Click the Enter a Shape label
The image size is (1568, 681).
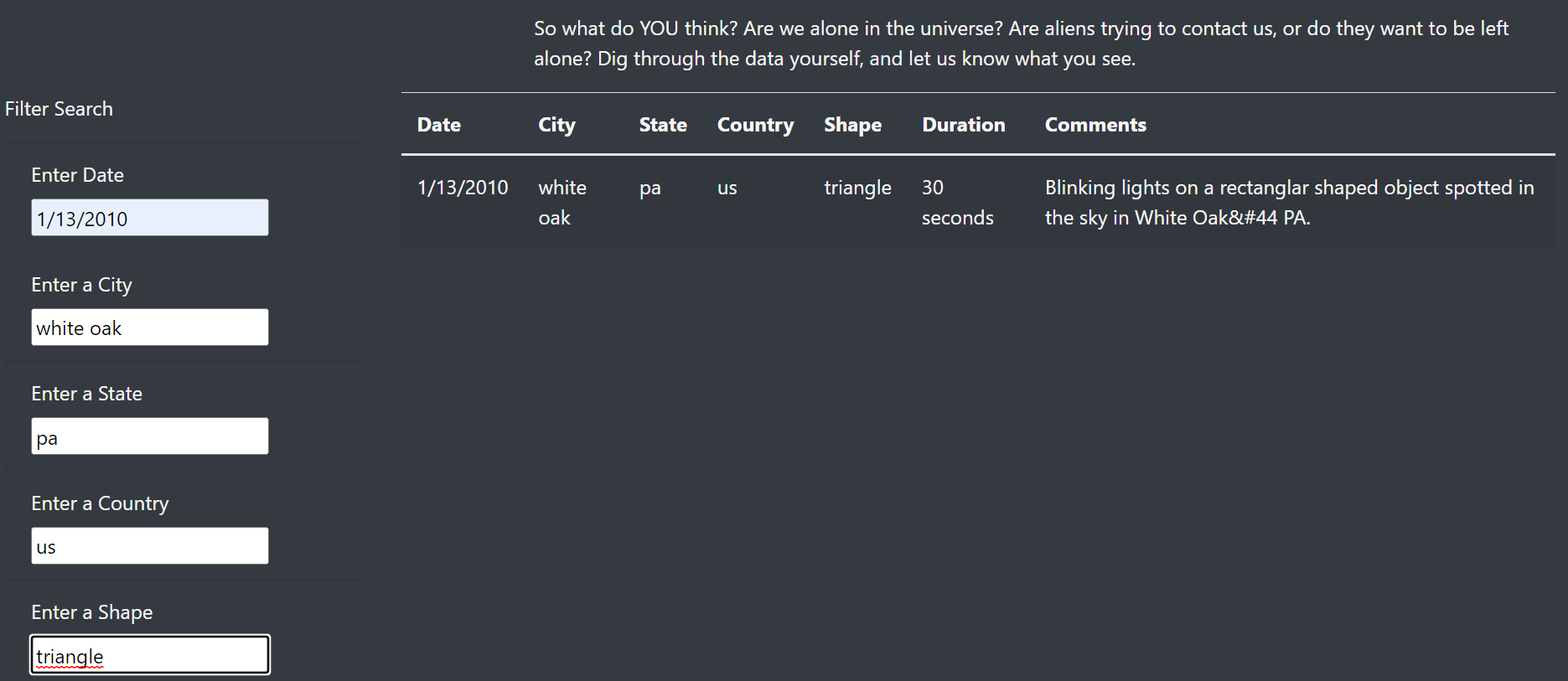pyautogui.click(x=92, y=612)
